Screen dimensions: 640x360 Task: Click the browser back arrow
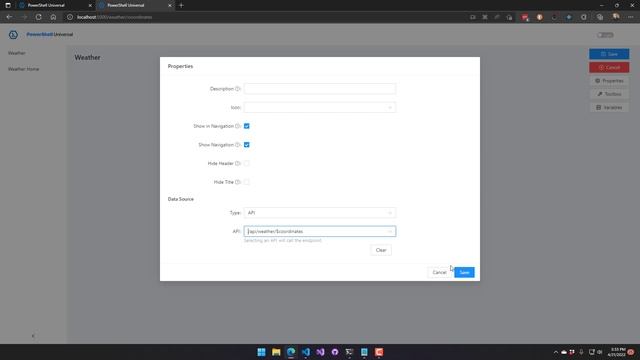pyautogui.click(x=9, y=17)
